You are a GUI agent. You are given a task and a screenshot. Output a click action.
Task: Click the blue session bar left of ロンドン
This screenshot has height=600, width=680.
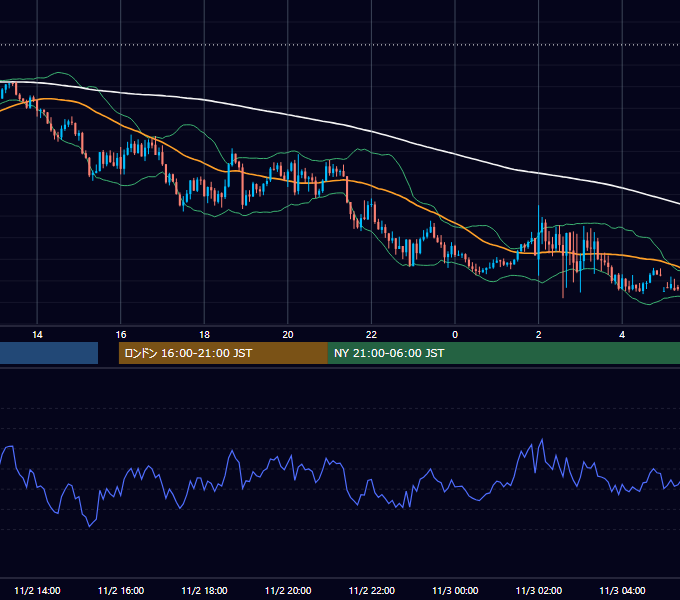49,353
